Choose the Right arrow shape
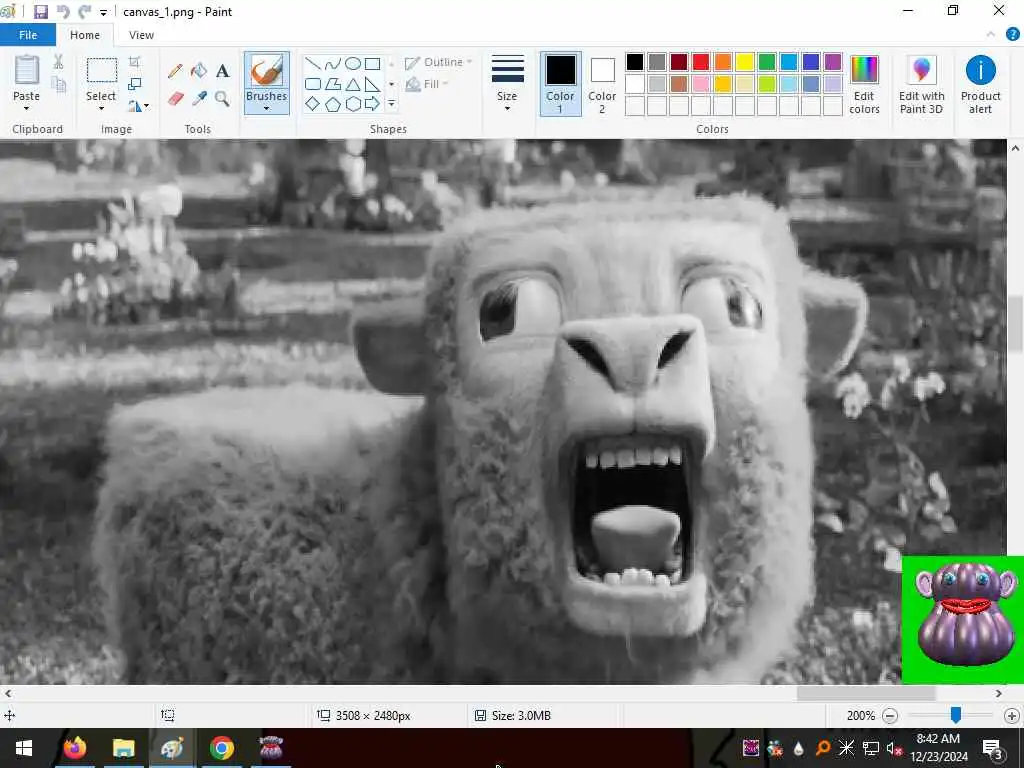The image size is (1024, 768). tap(372, 104)
